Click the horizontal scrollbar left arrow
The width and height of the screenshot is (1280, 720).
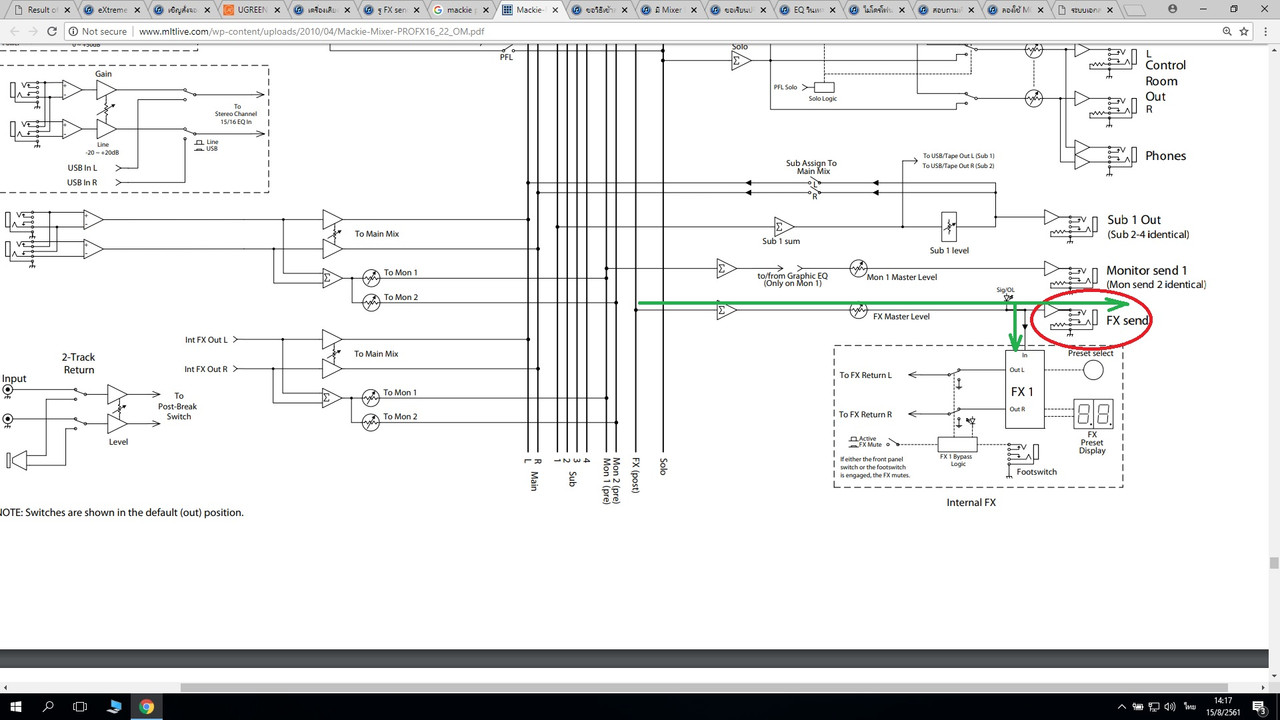6,687
